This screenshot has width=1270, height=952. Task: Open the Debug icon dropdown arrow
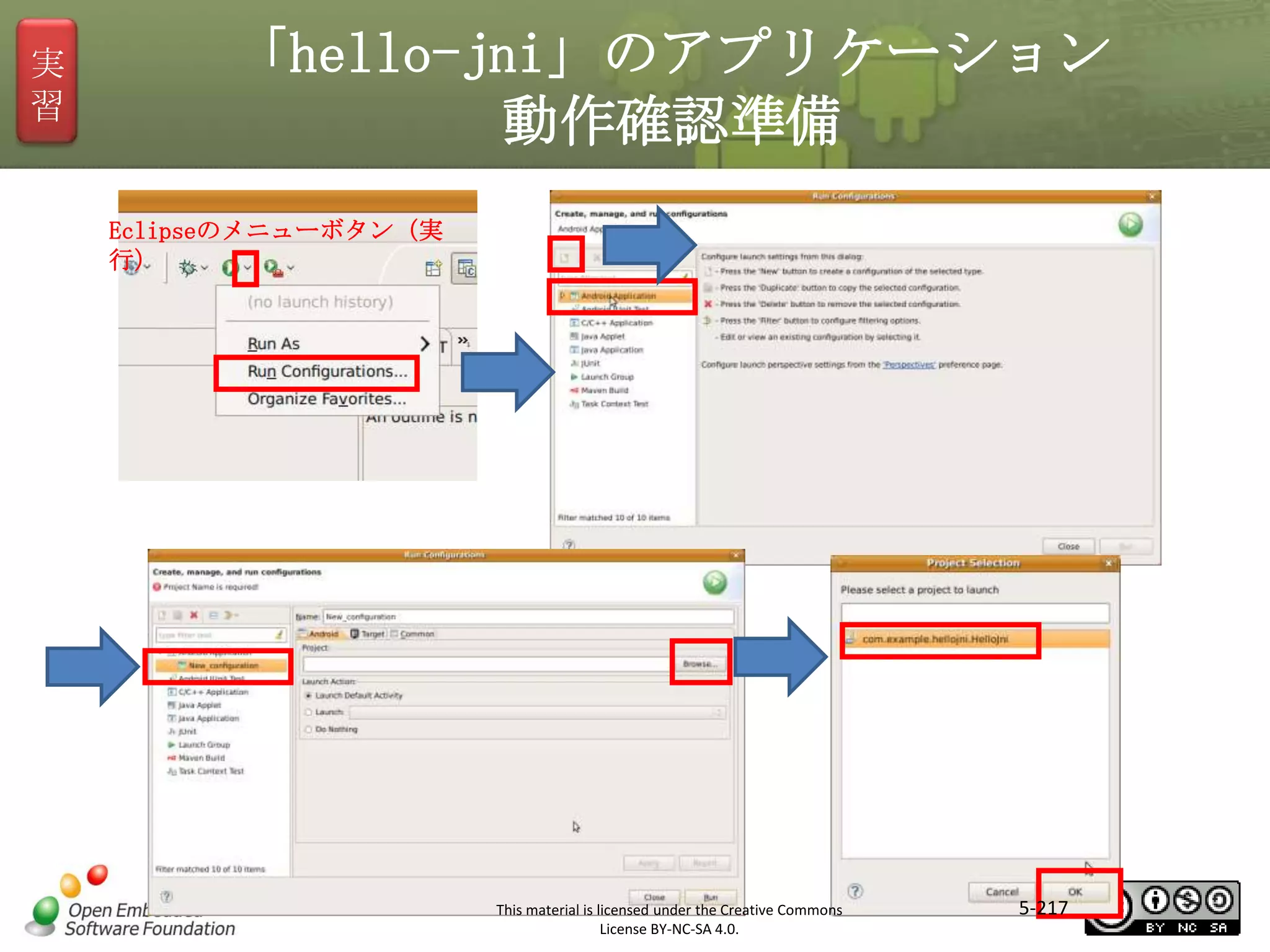[x=205, y=268]
